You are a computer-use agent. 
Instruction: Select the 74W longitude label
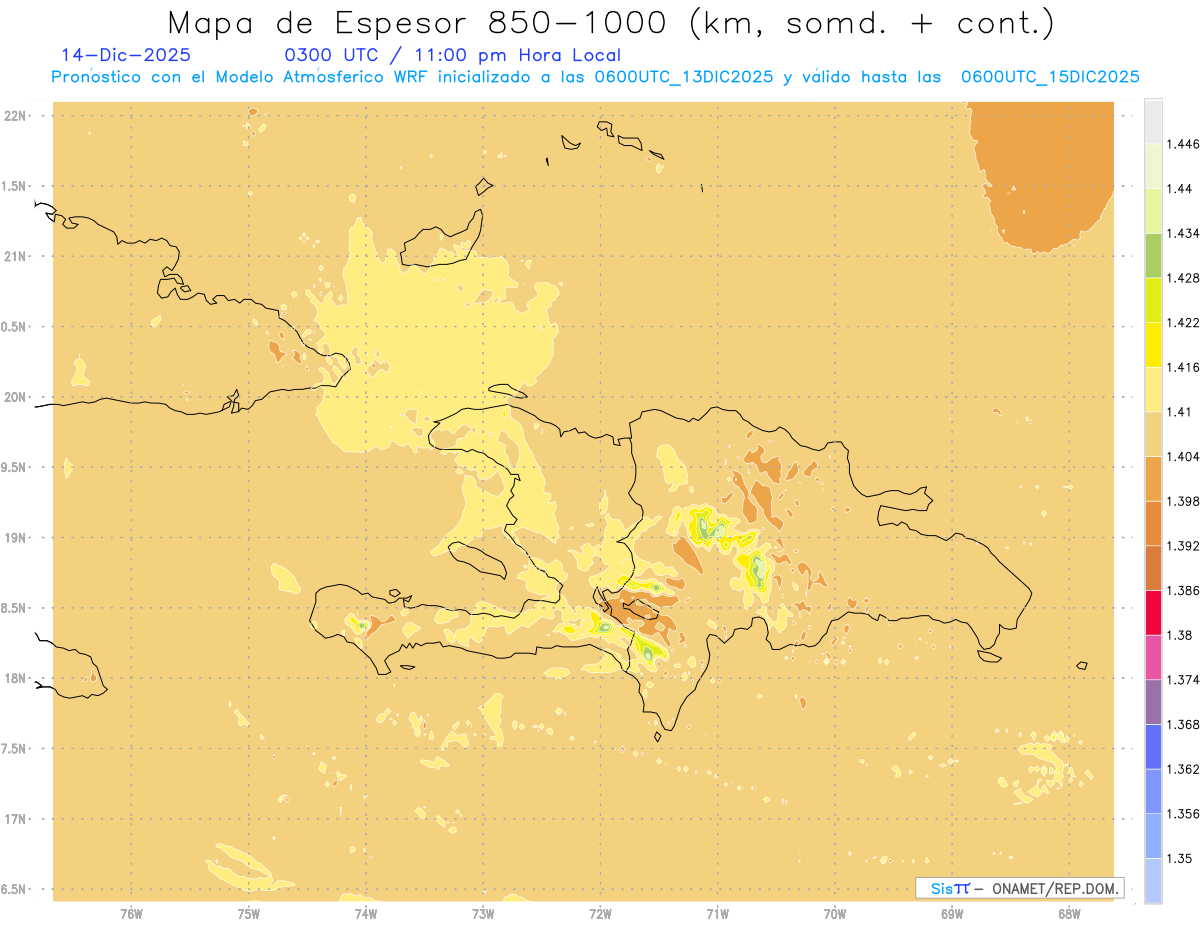366,913
